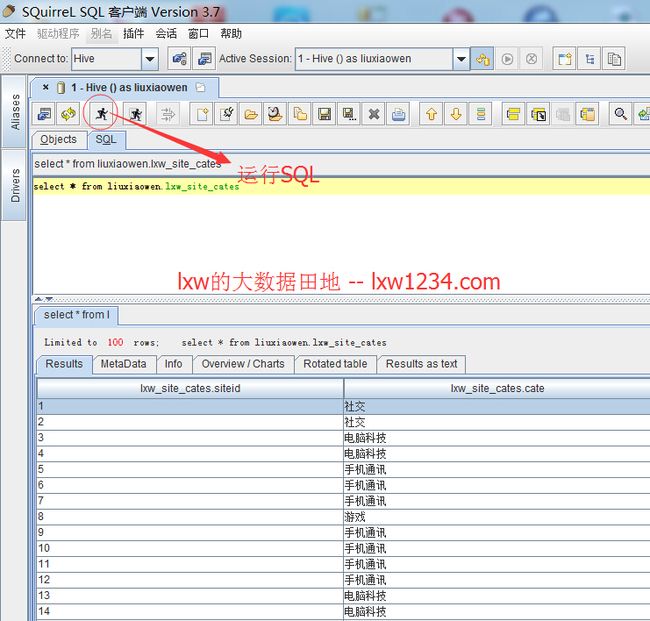Image resolution: width=650 pixels, height=621 pixels.
Task: Click the session properties icon in session toolbar
Action: (44, 114)
